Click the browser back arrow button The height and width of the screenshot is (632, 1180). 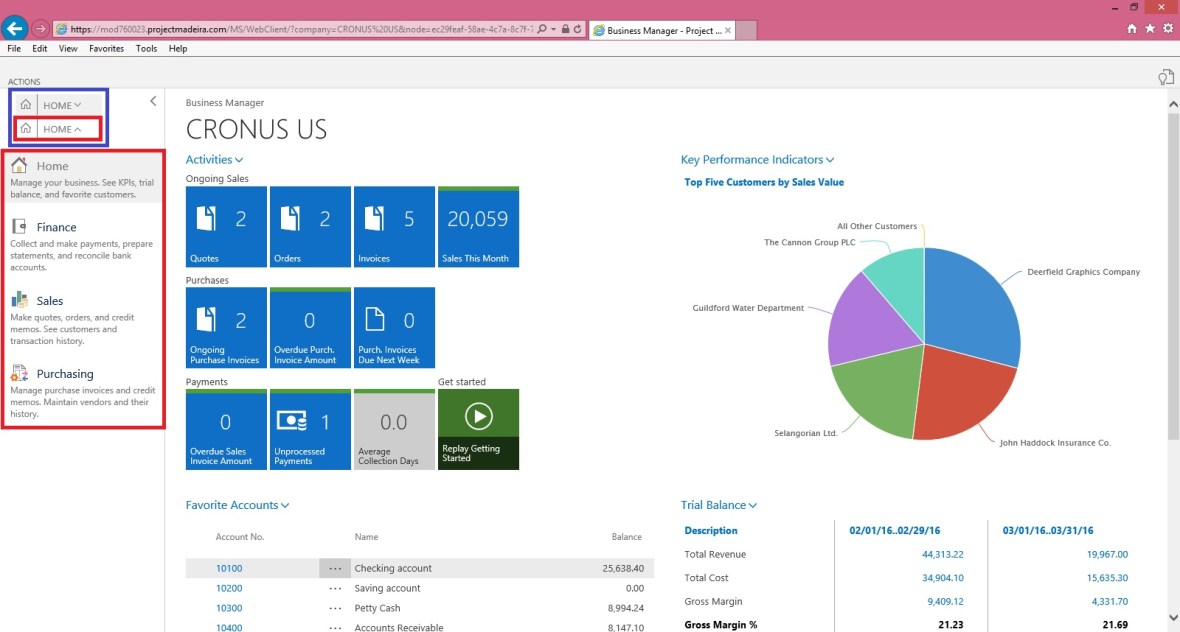point(14,29)
